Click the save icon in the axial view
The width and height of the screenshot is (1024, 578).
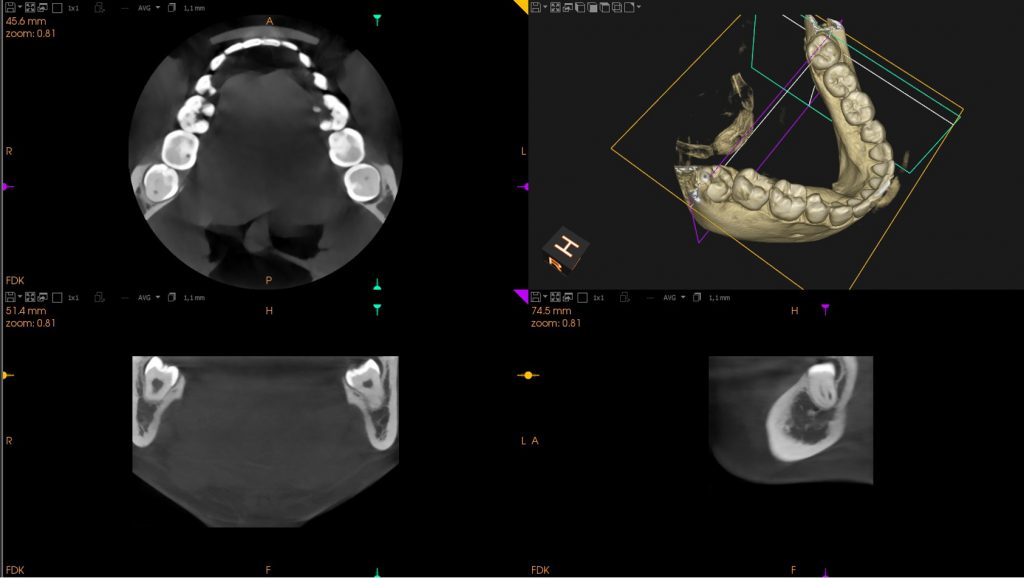(x=10, y=7)
